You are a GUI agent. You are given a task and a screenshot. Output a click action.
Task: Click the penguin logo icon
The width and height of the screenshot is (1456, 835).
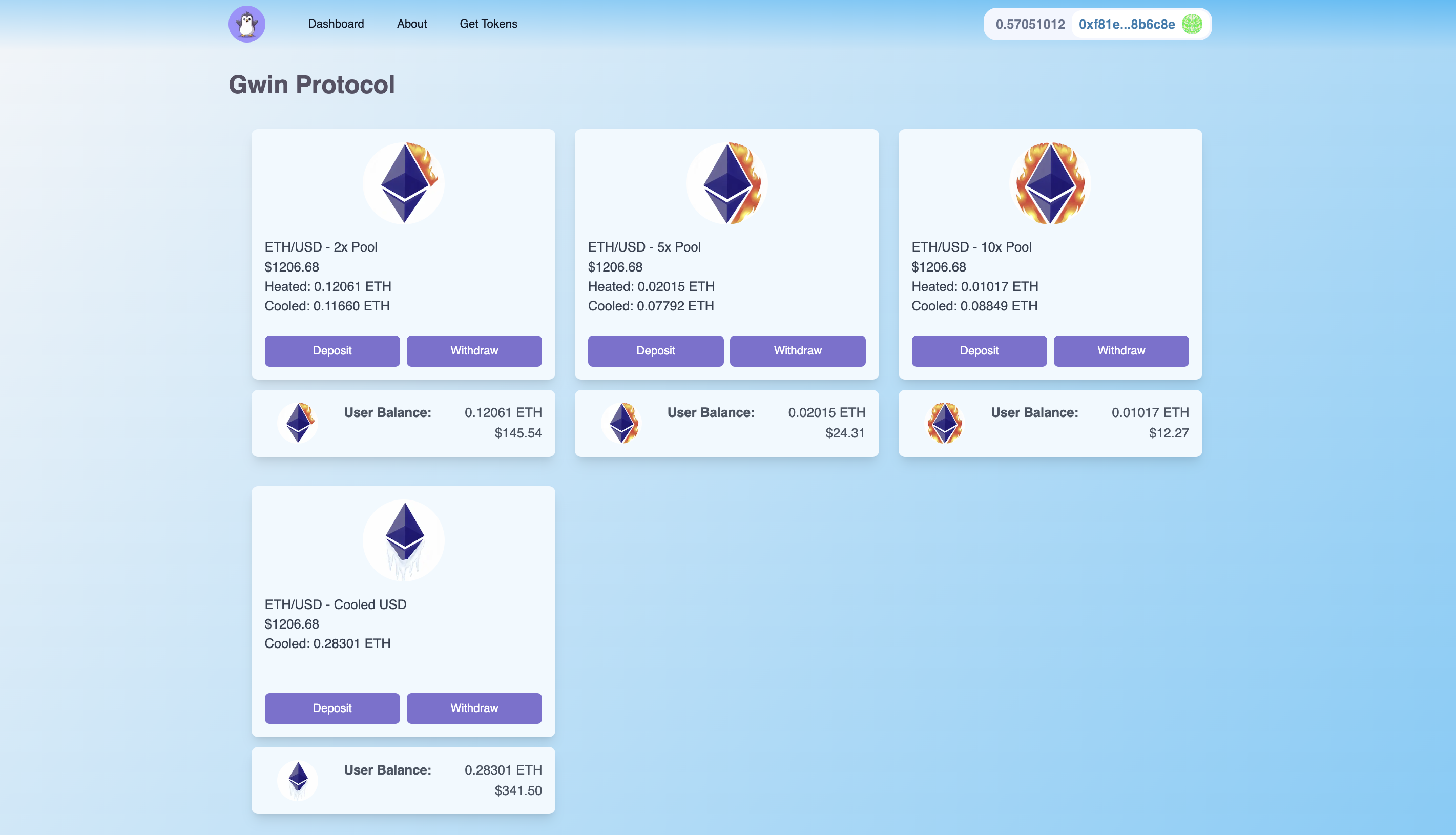coord(246,24)
